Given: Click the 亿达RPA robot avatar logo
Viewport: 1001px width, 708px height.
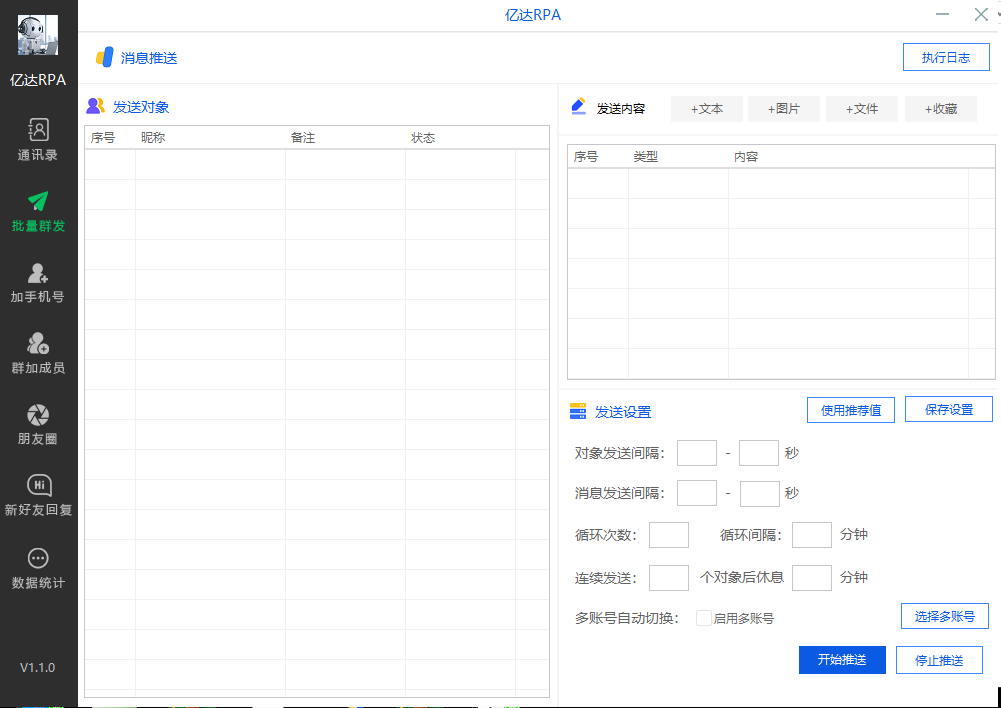Looking at the screenshot, I should point(38,36).
